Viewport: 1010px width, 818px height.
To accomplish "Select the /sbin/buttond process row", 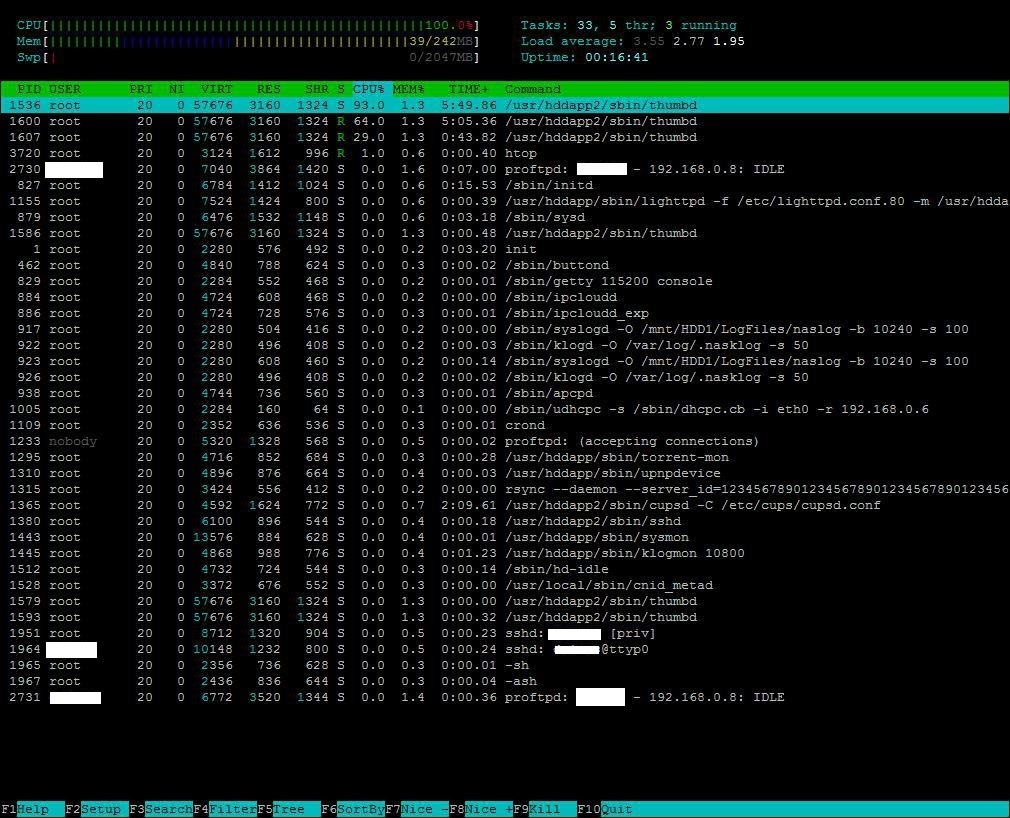I will [505, 265].
